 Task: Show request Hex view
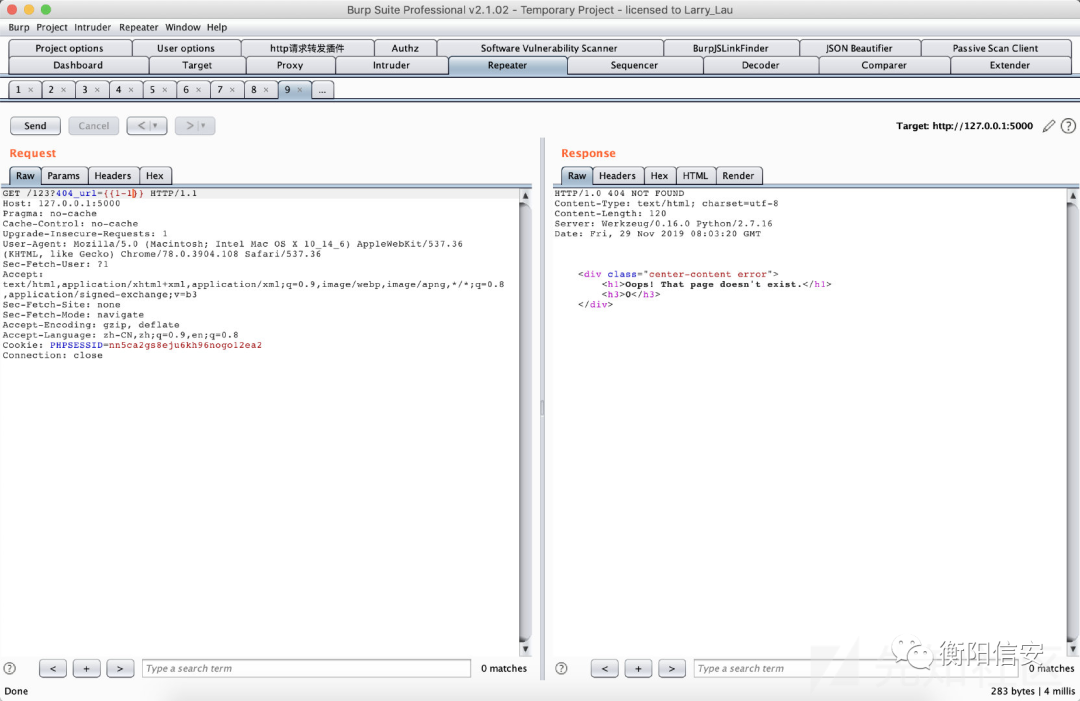coord(155,176)
